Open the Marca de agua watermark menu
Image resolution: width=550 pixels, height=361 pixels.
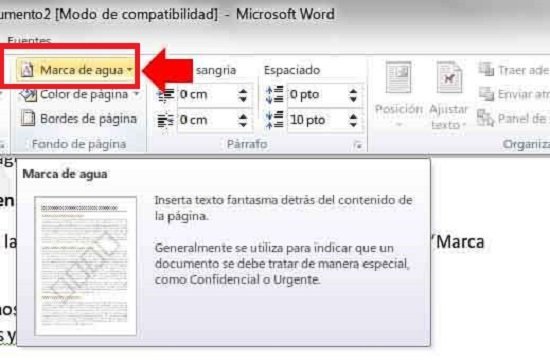coord(75,70)
